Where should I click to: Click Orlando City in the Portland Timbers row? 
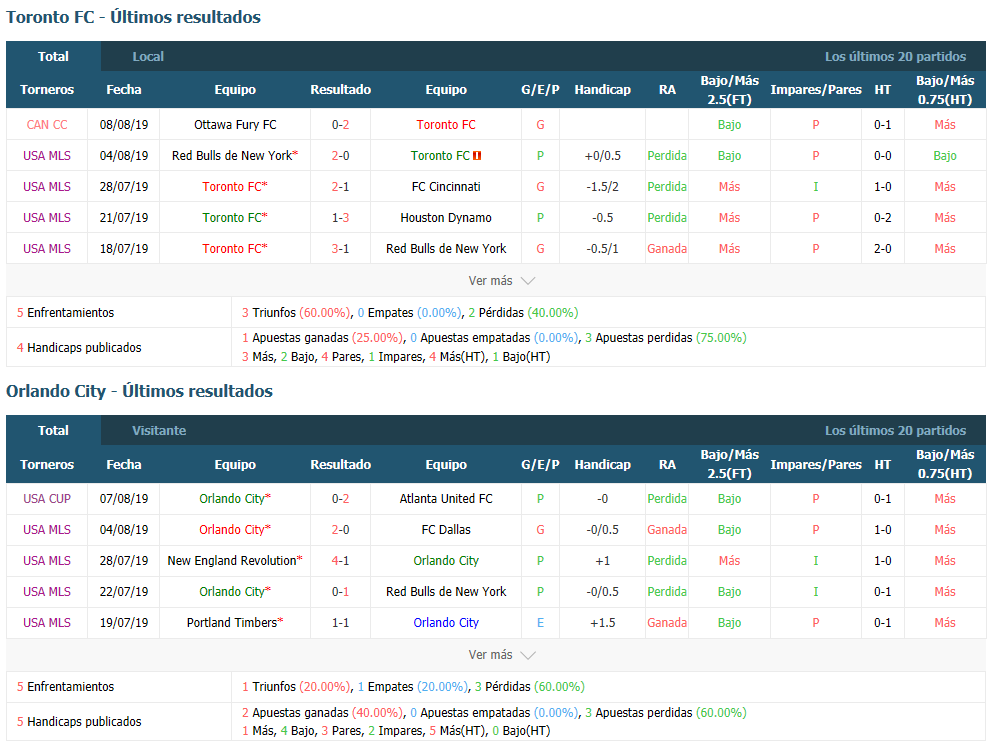446,623
